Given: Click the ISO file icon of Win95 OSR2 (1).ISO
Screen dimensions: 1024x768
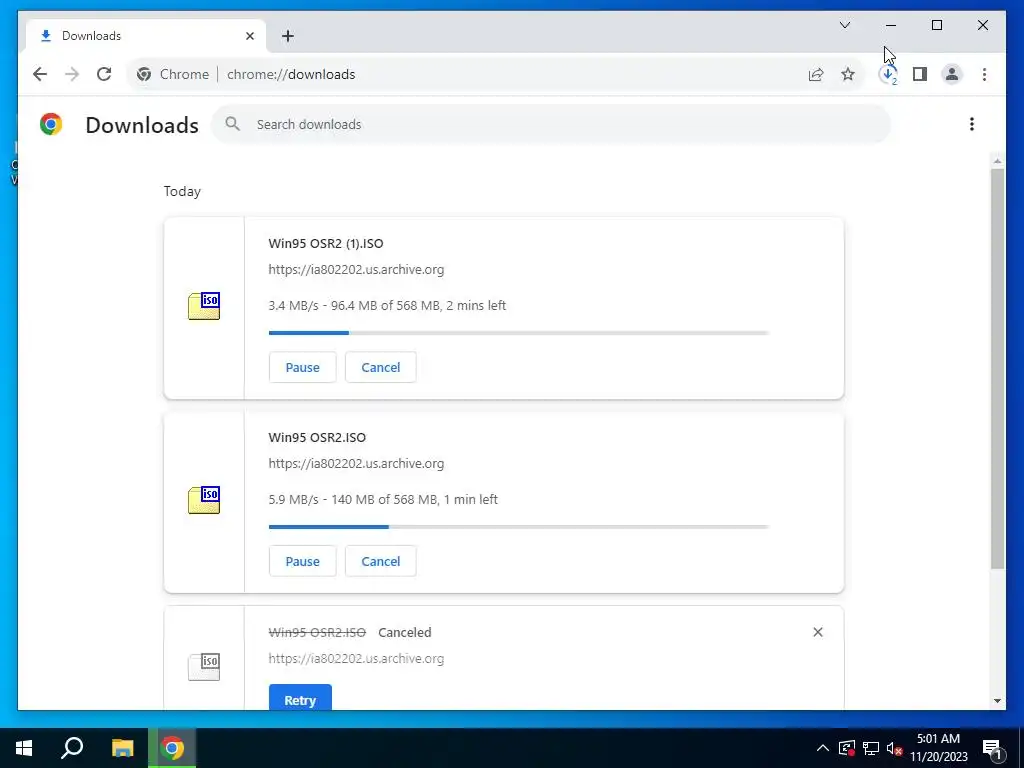Looking at the screenshot, I should [204, 306].
